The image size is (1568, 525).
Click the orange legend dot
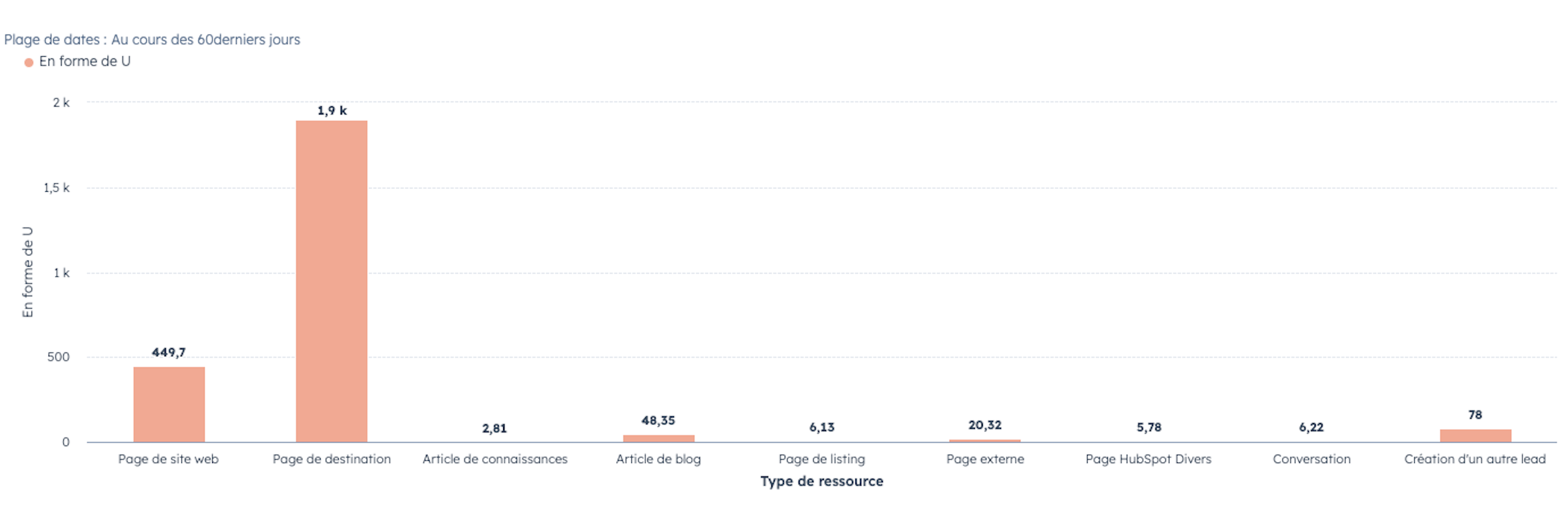(29, 63)
